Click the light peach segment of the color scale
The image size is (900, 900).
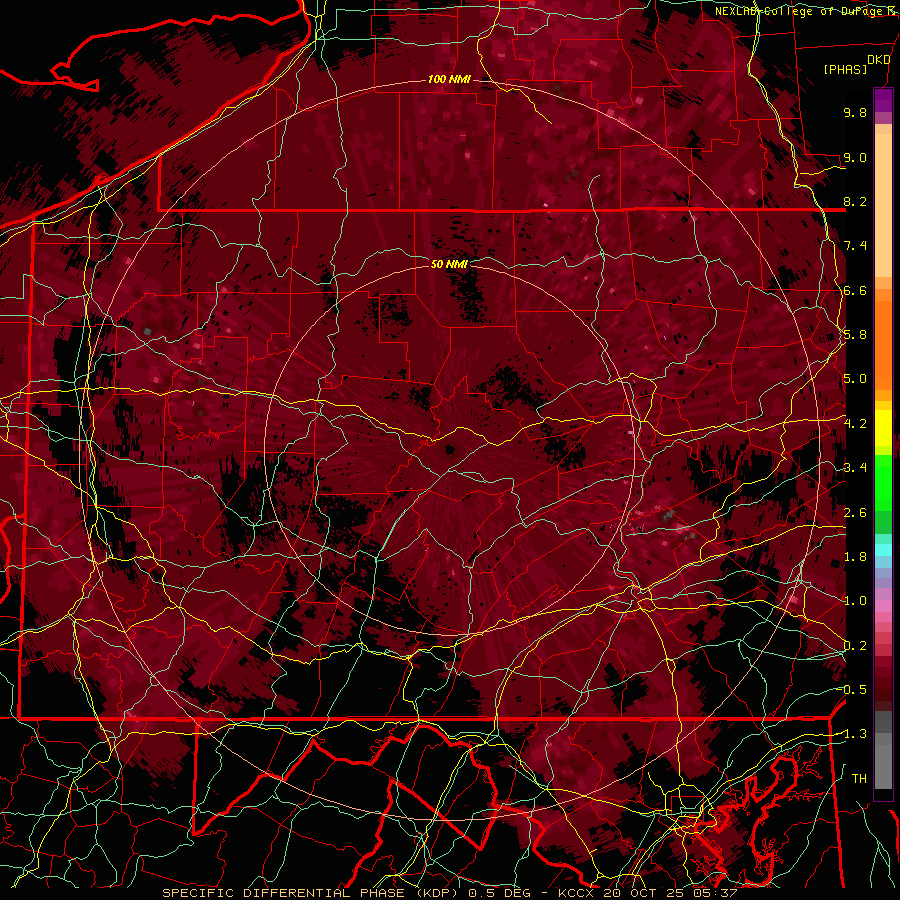click(x=883, y=207)
